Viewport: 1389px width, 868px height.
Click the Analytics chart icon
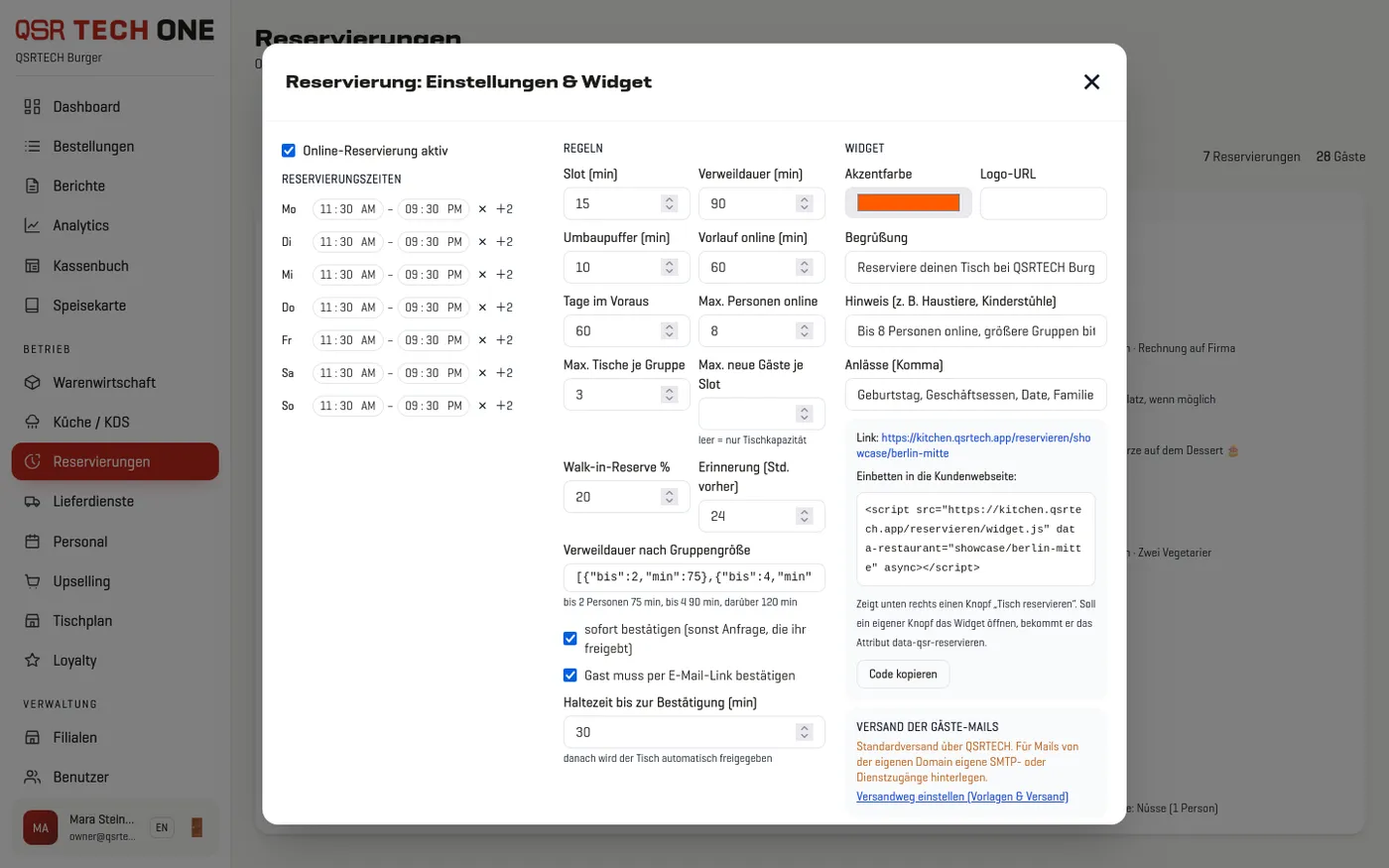pos(33,226)
